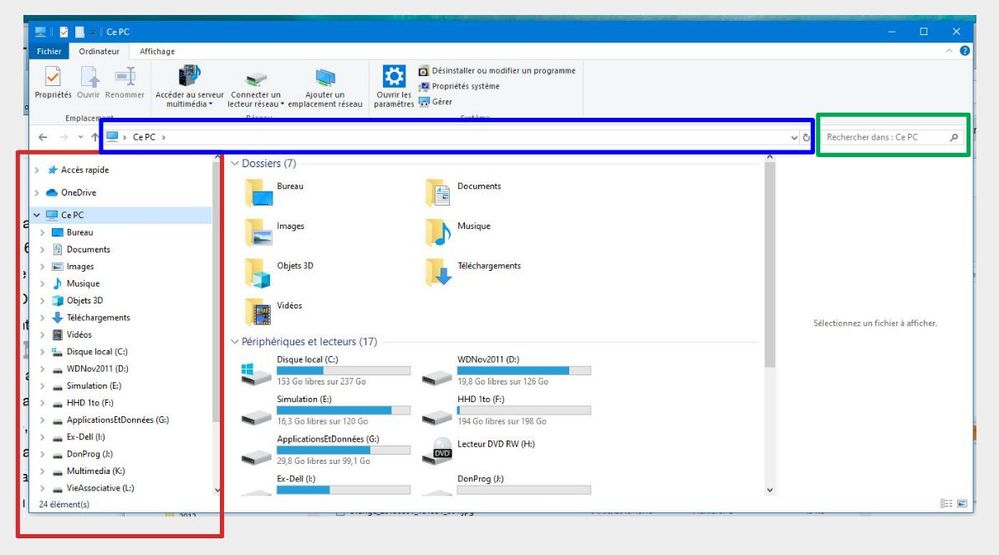This screenshot has height=555, width=999.
Task: Click the refresh button beside address bar
Action: (806, 137)
